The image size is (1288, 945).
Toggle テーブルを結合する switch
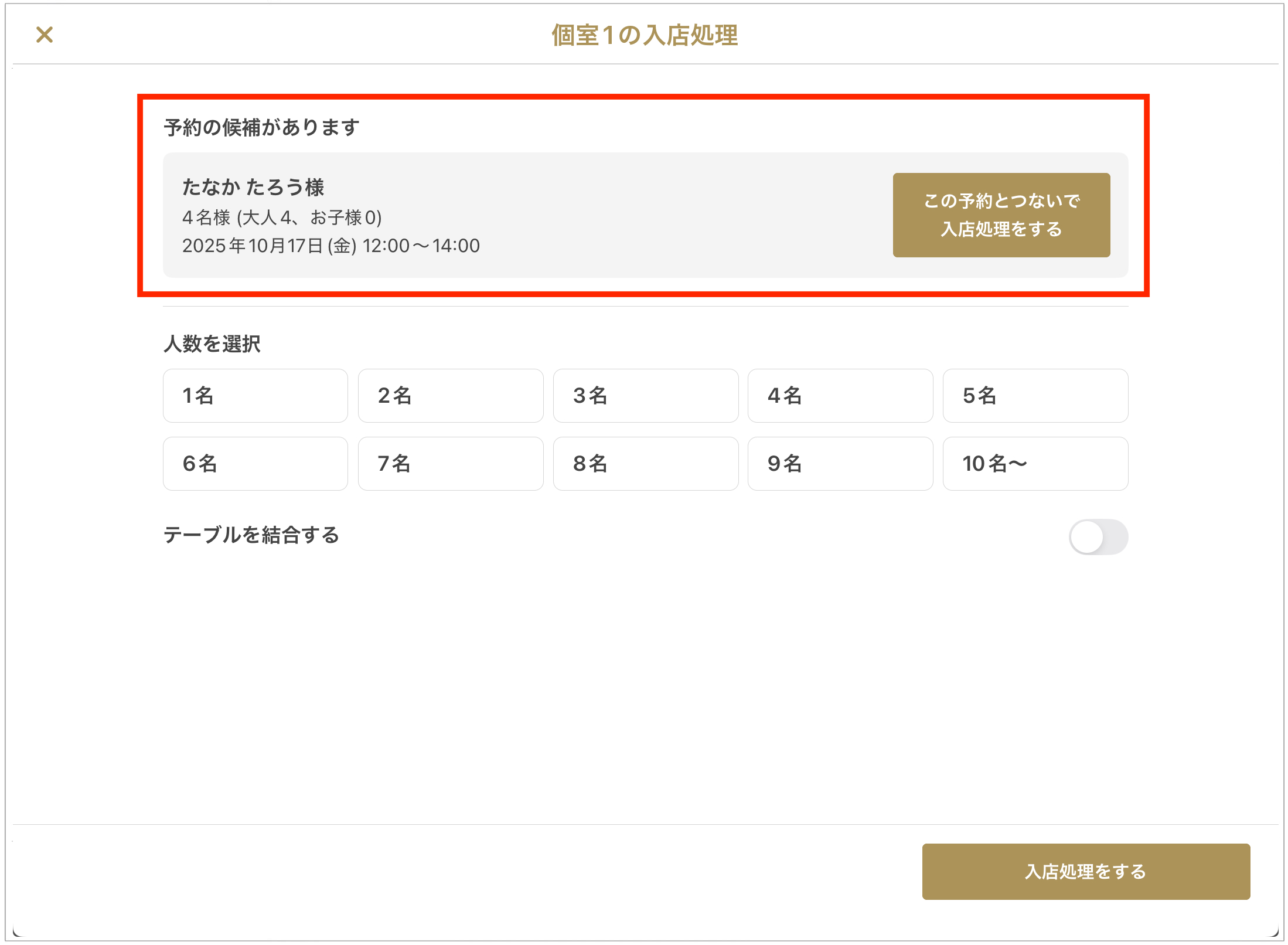coord(1098,536)
